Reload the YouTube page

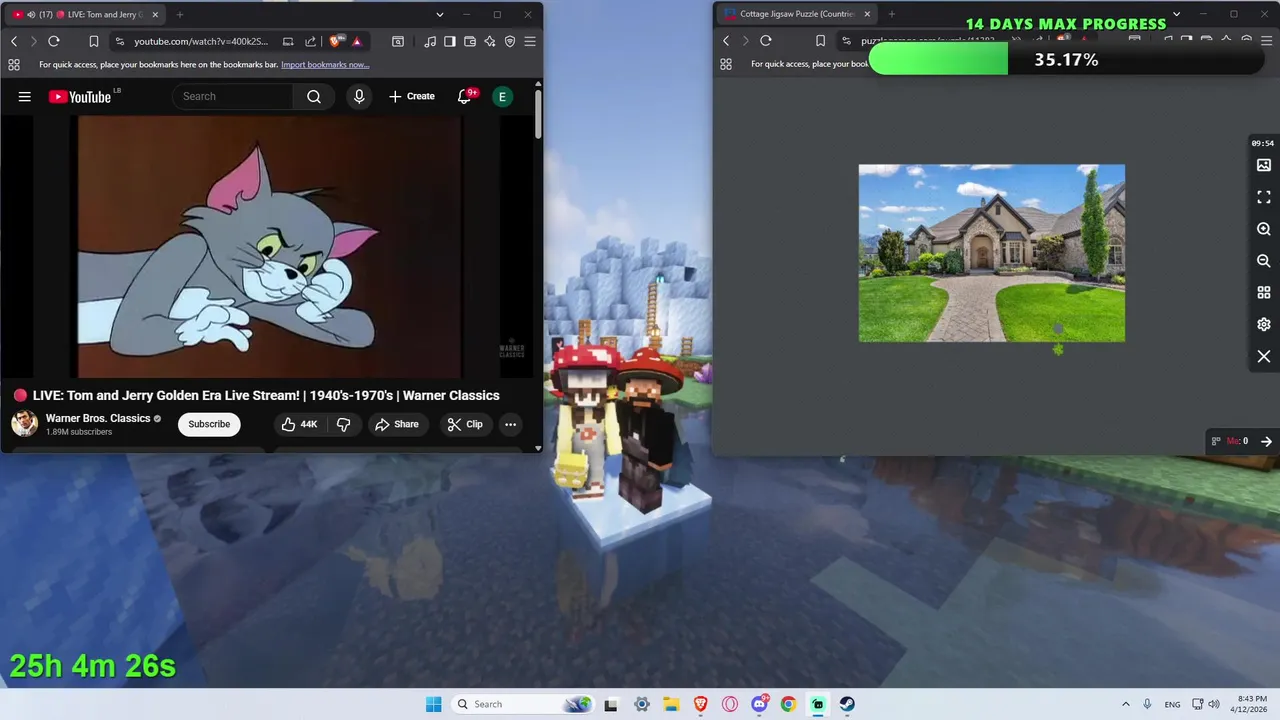tap(54, 41)
